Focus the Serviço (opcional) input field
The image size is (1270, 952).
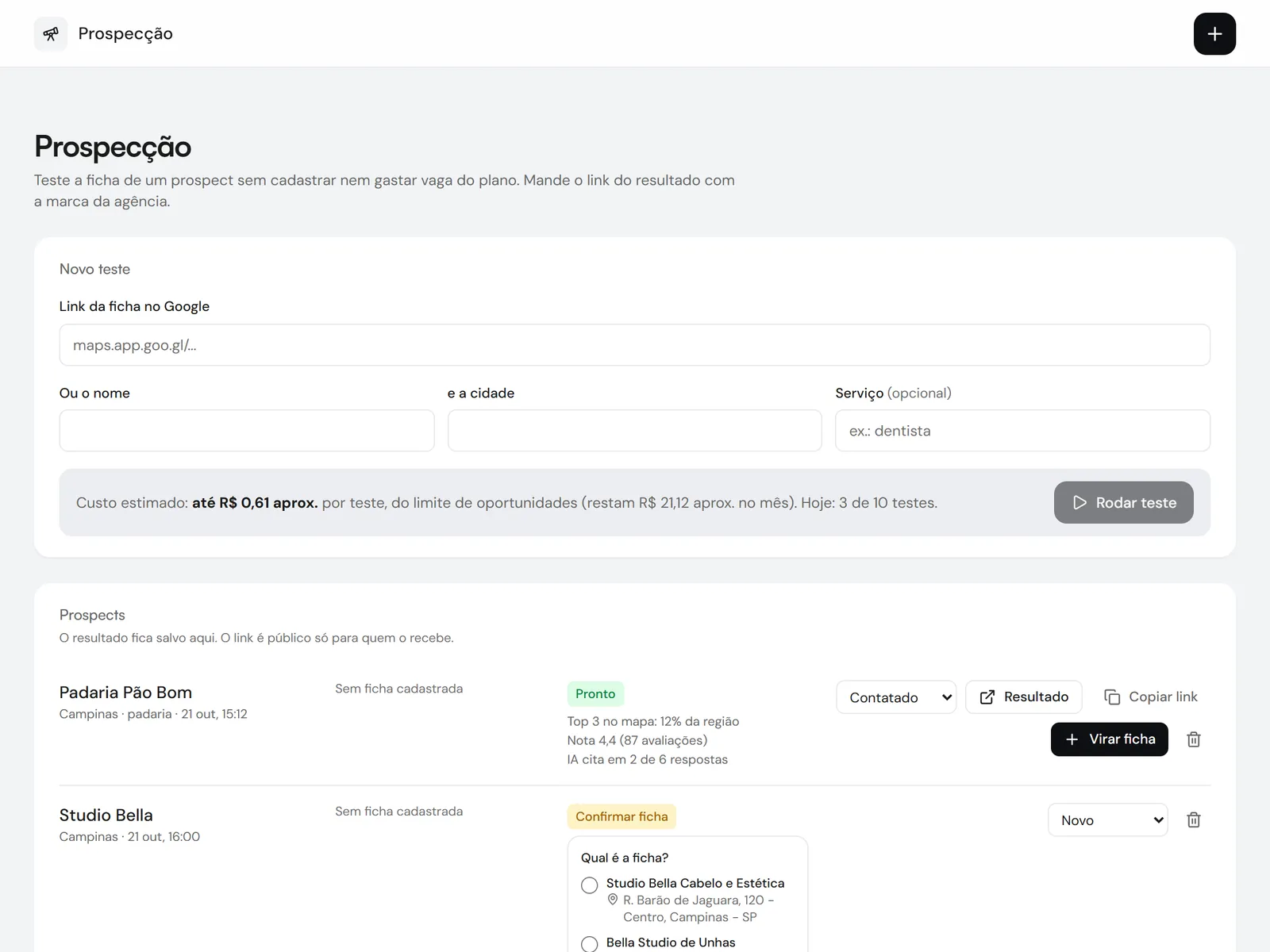tap(1022, 431)
